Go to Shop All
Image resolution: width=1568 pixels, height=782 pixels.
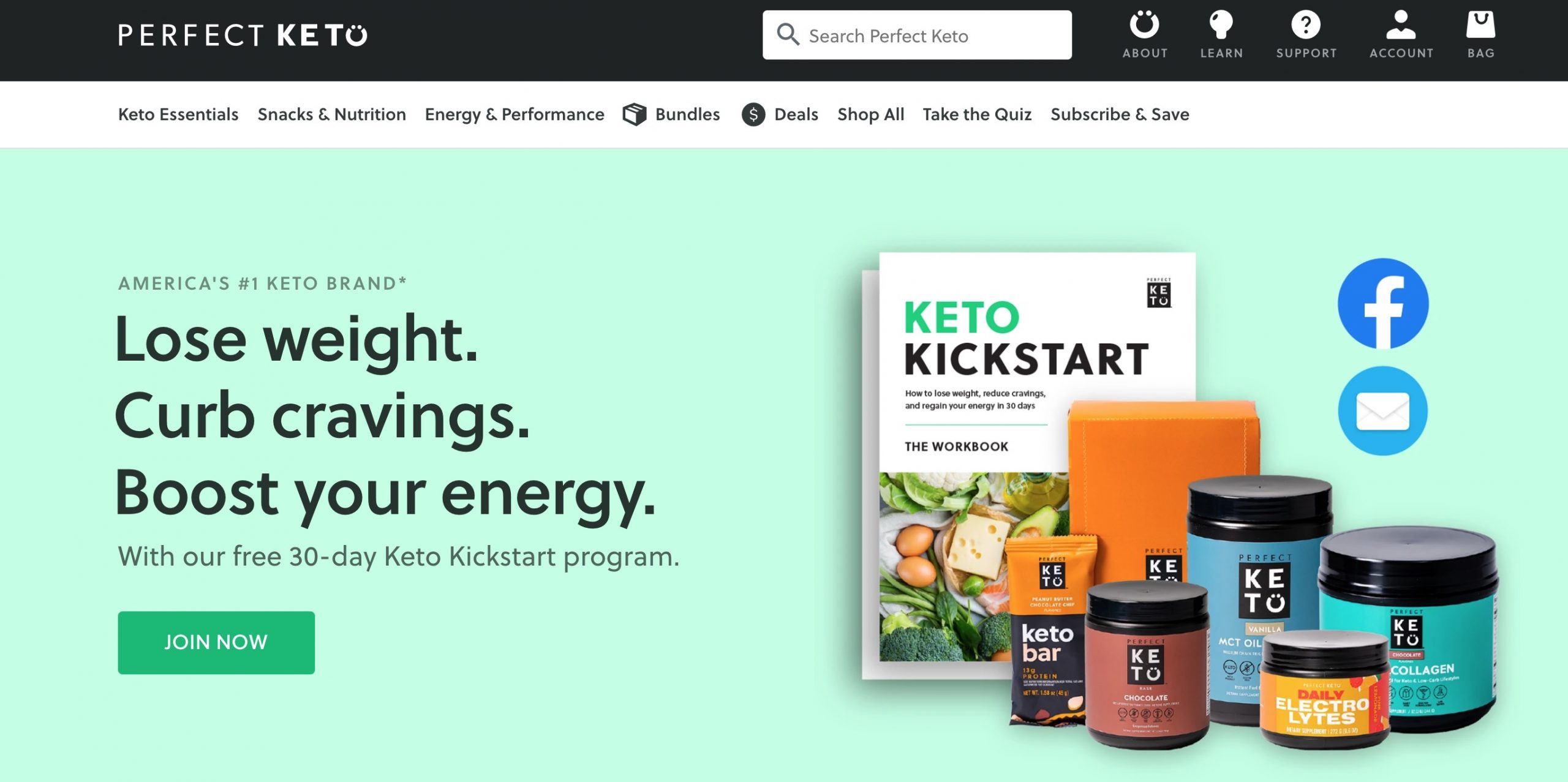click(x=870, y=115)
